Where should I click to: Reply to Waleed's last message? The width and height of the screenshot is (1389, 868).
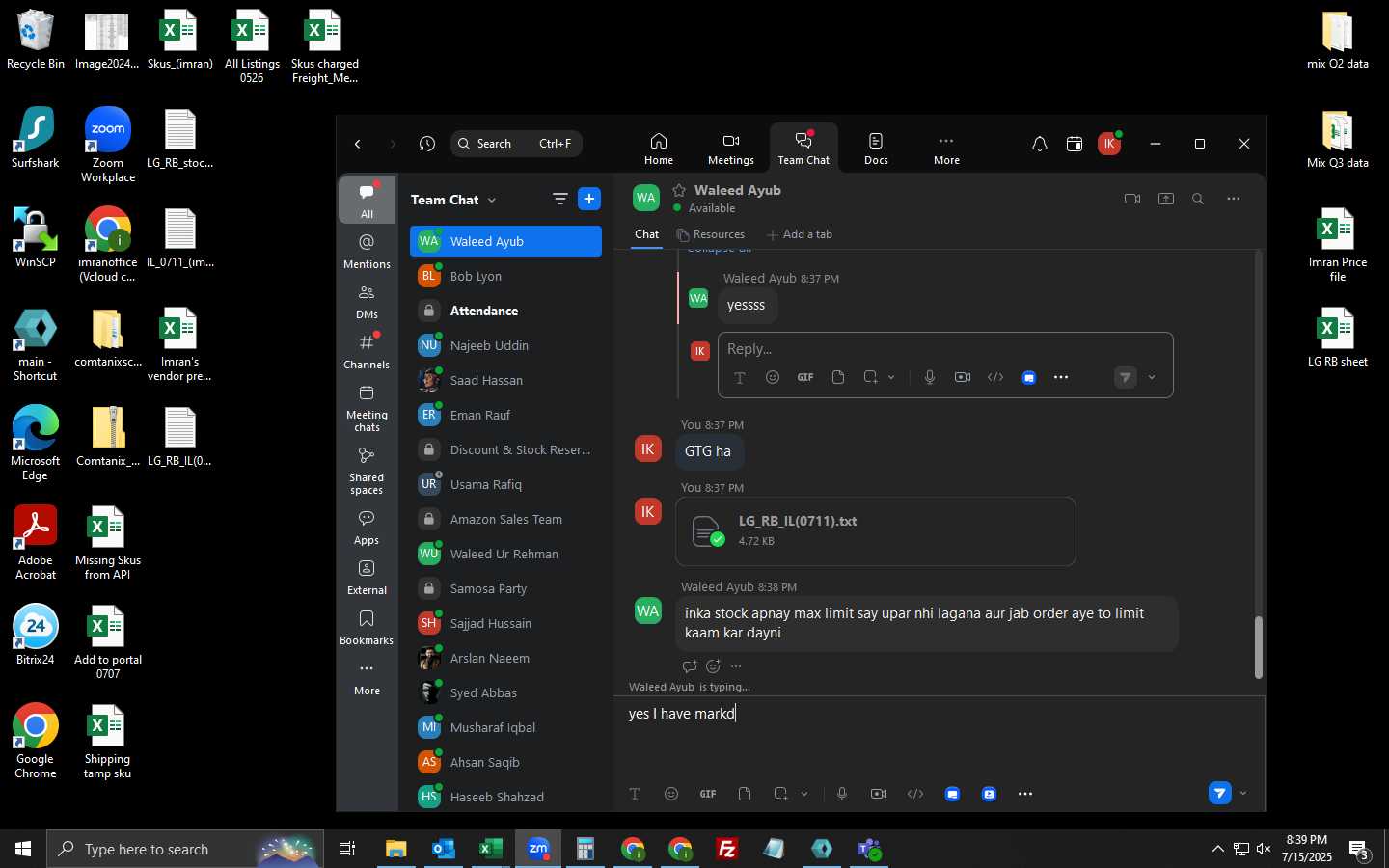coord(690,666)
